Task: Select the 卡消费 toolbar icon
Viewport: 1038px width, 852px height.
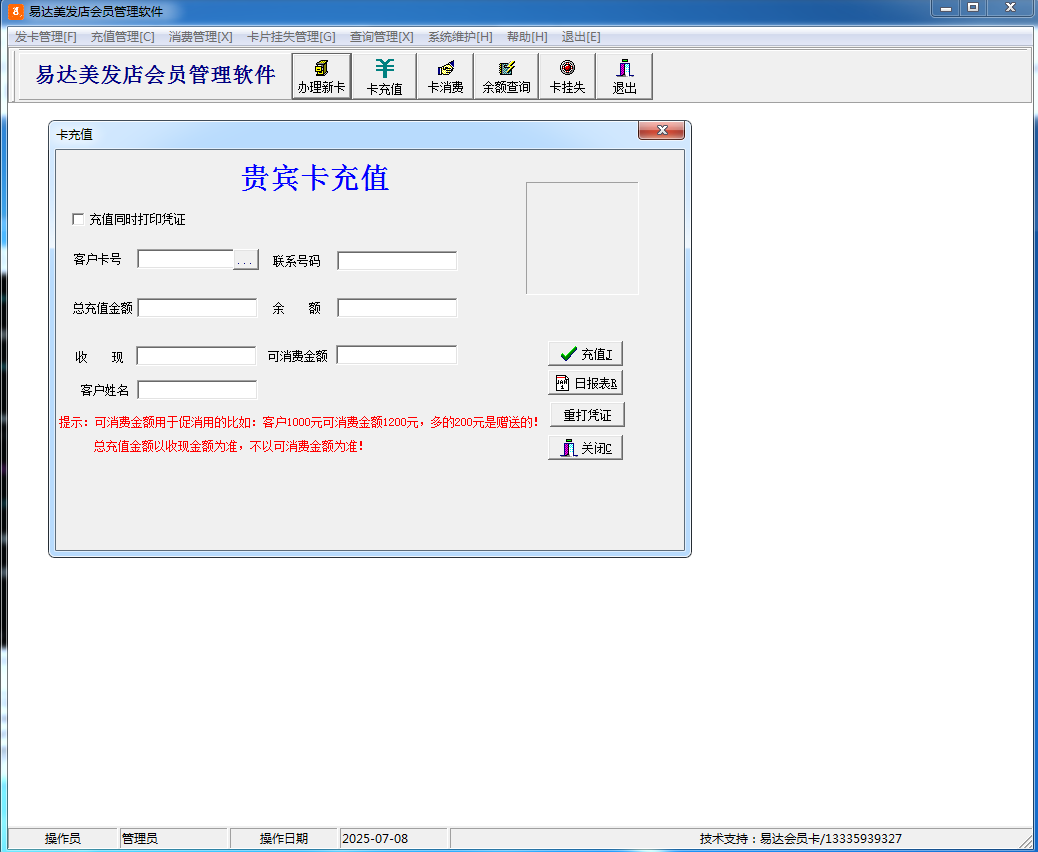Action: (x=446, y=76)
